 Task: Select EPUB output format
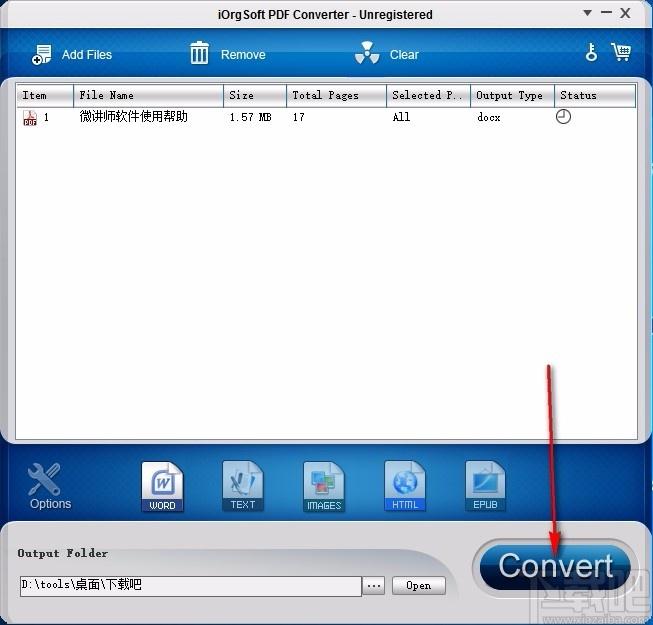point(485,486)
